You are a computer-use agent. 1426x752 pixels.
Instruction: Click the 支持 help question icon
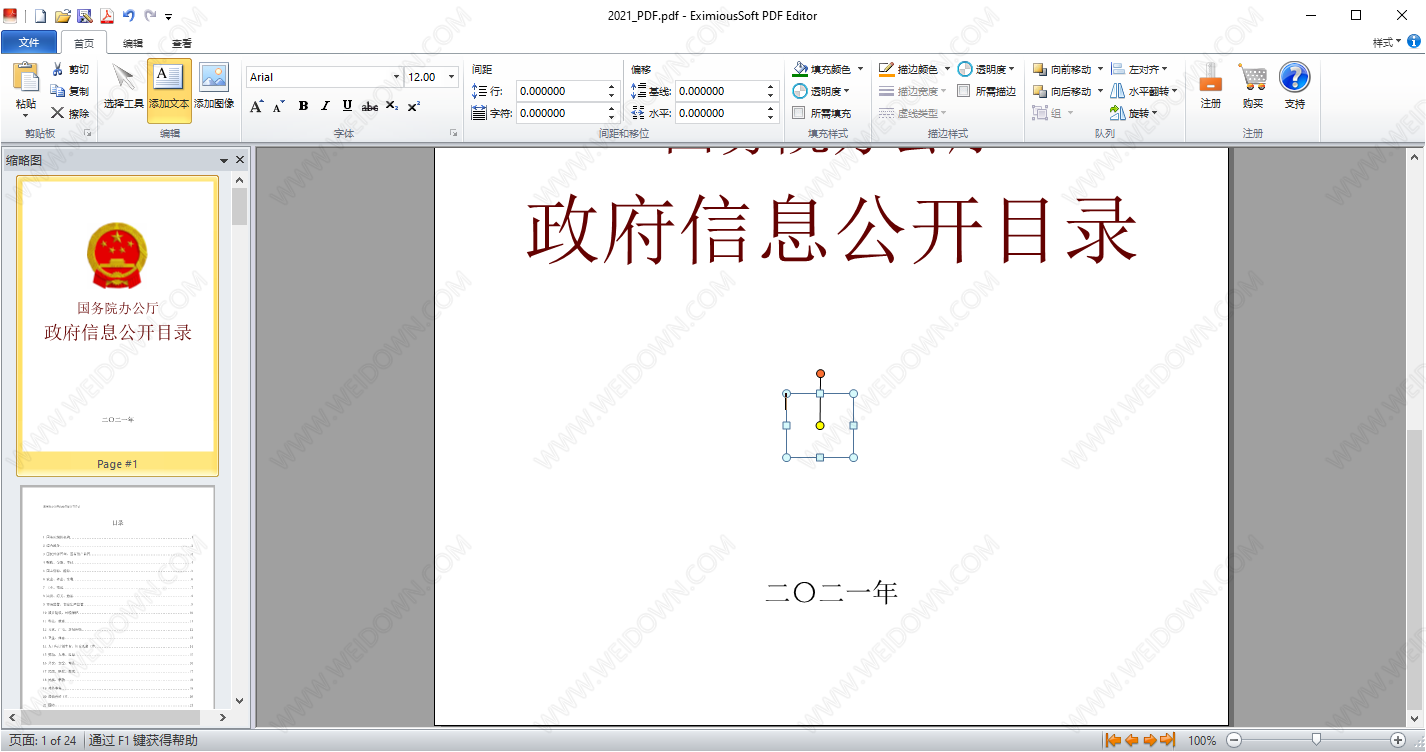(1295, 78)
